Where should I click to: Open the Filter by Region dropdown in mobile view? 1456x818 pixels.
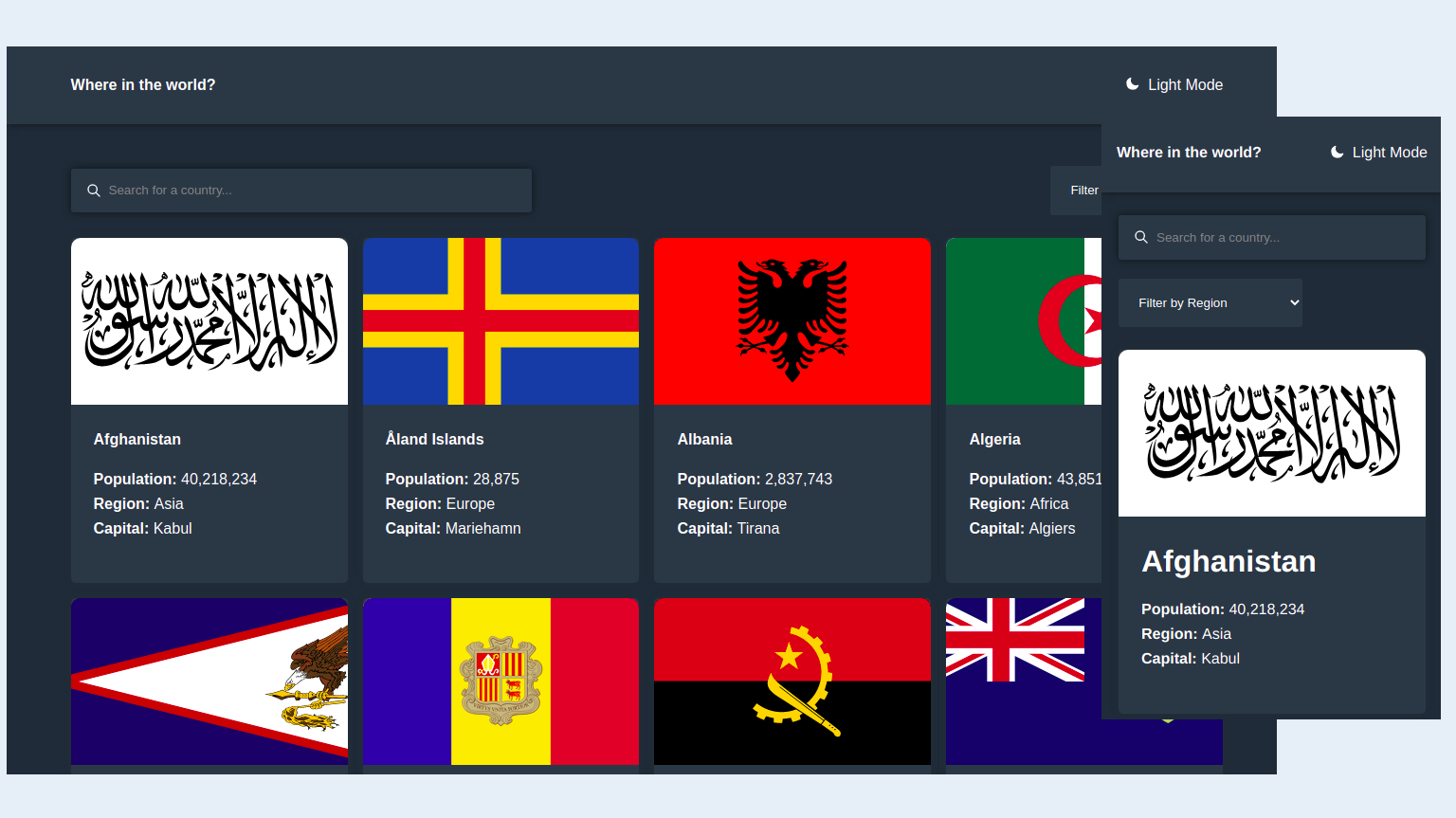tap(1210, 303)
